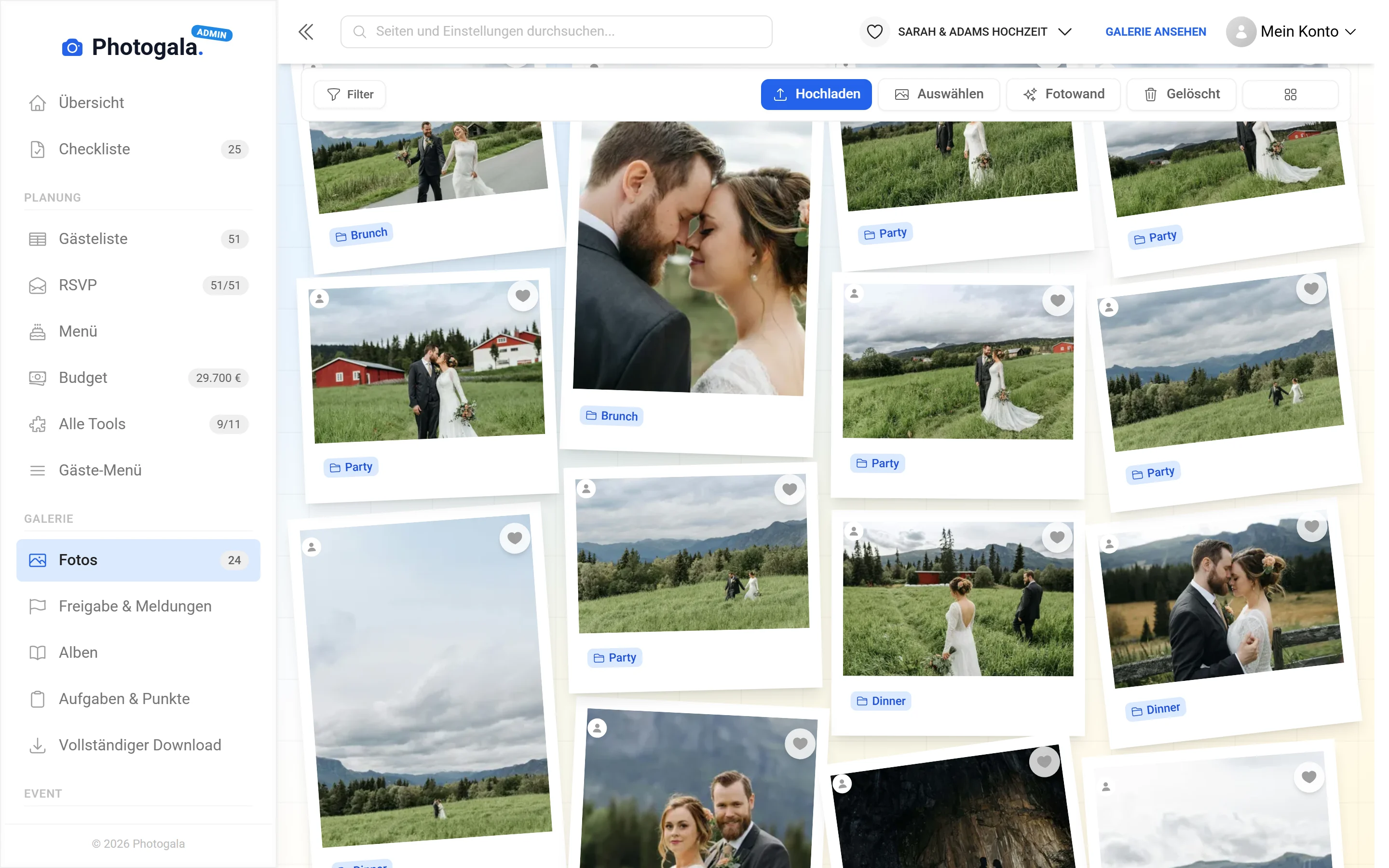Image resolution: width=1389 pixels, height=868 pixels.
Task: Click Brunch tag under the road-walking couple photo
Action: (361, 234)
